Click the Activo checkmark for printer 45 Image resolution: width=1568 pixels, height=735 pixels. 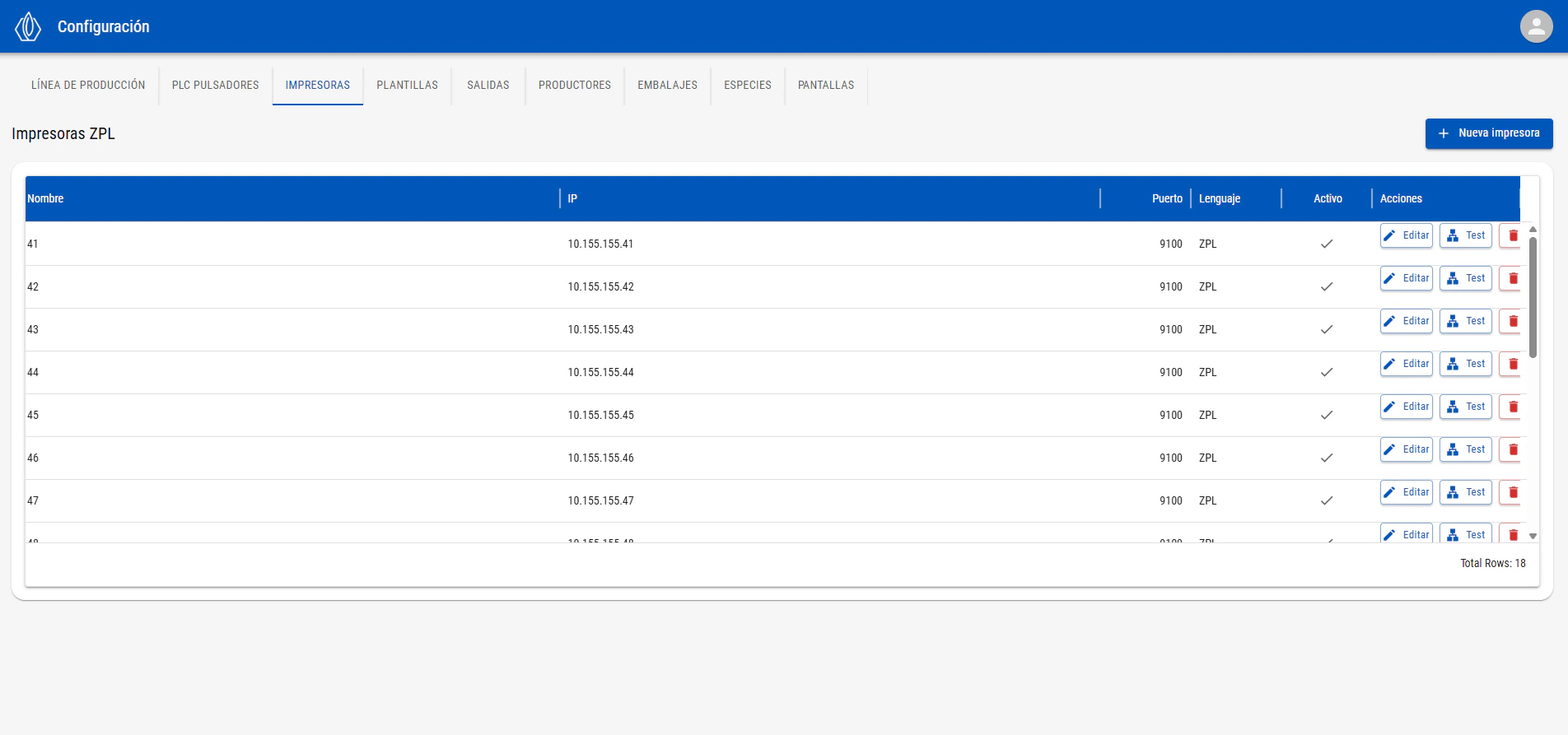(1327, 415)
